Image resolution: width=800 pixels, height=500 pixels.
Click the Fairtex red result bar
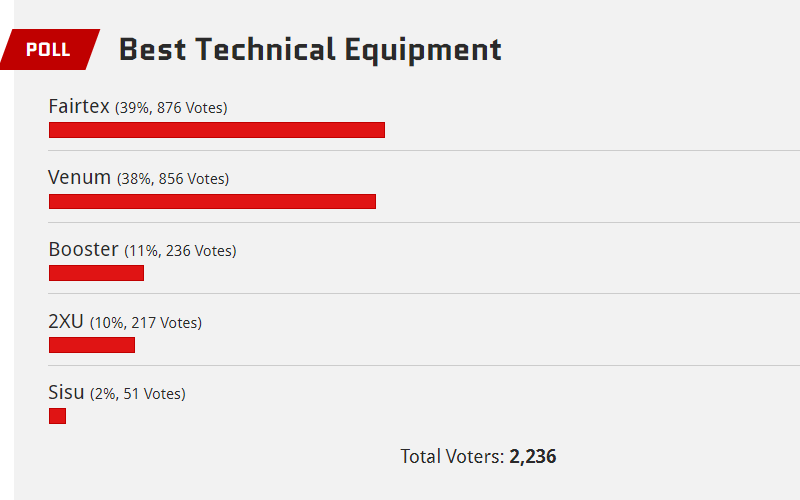coord(217,130)
